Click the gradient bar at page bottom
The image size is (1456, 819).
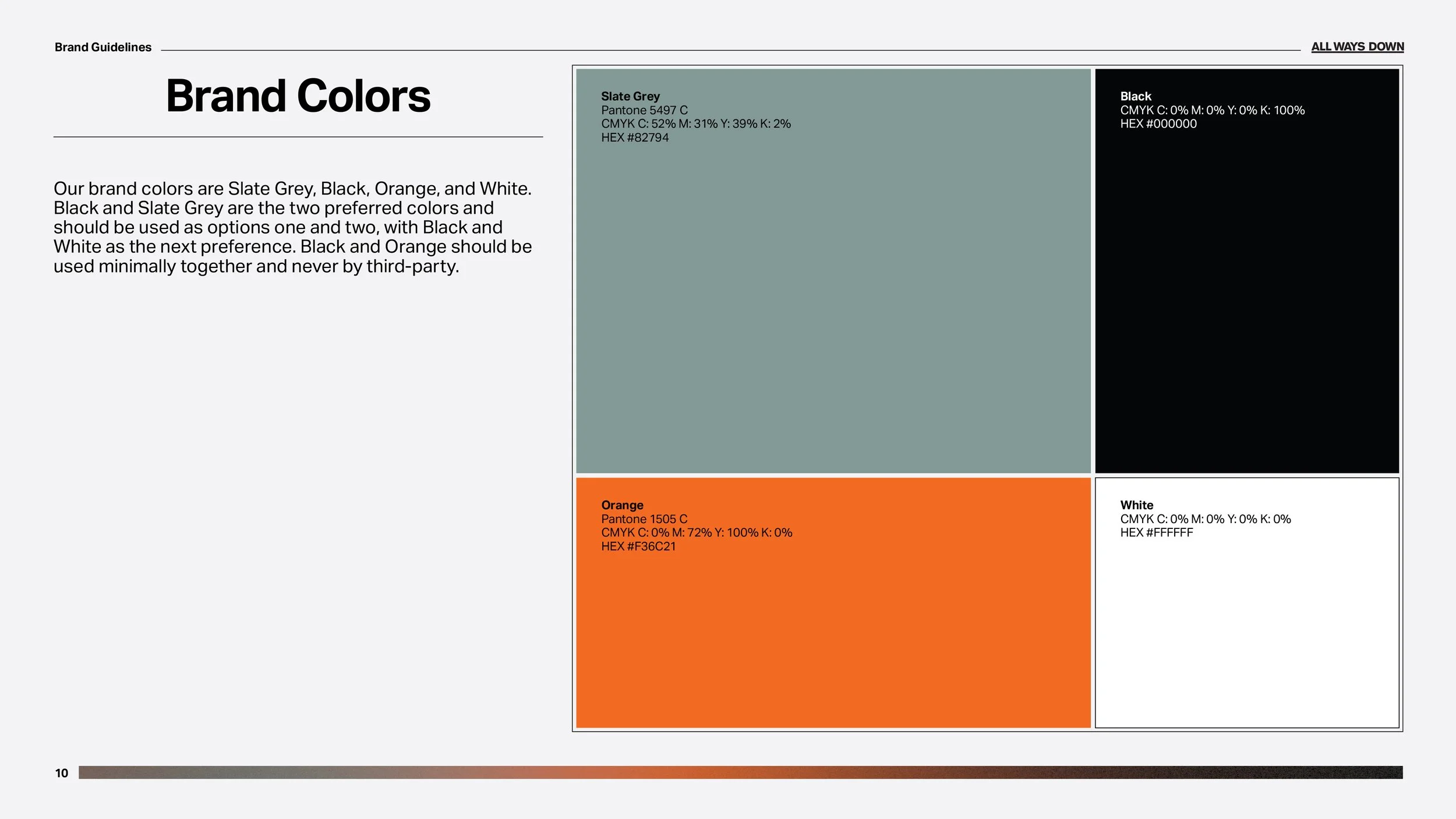click(740, 772)
